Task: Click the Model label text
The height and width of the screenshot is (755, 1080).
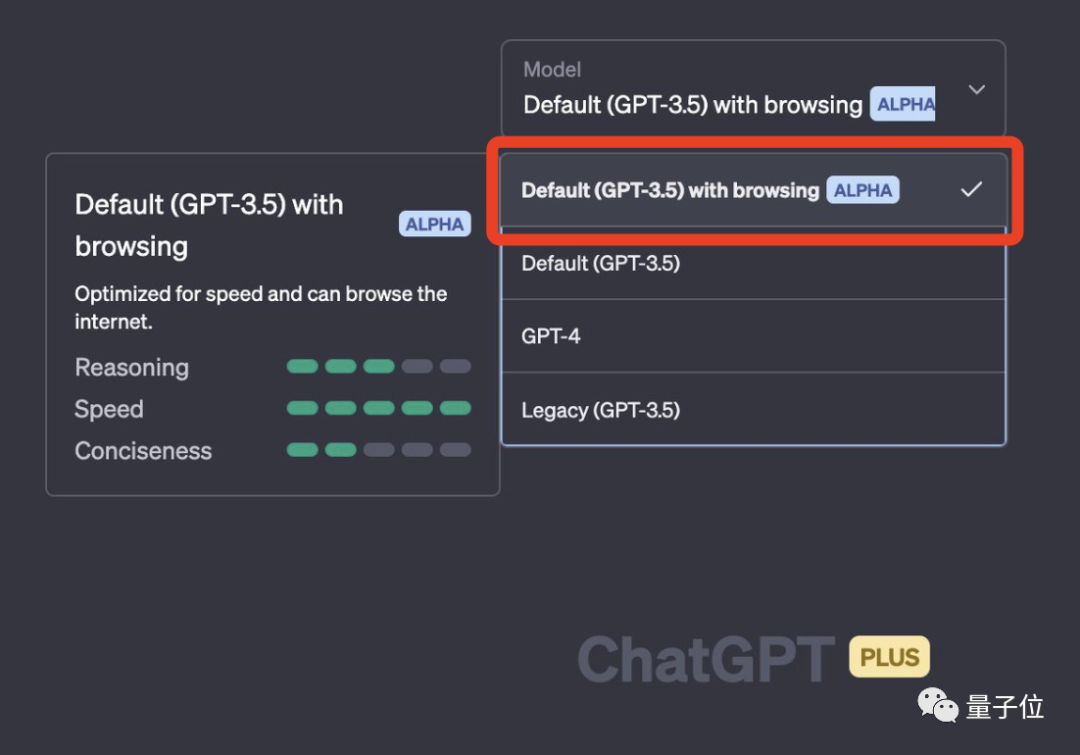Action: [551, 69]
